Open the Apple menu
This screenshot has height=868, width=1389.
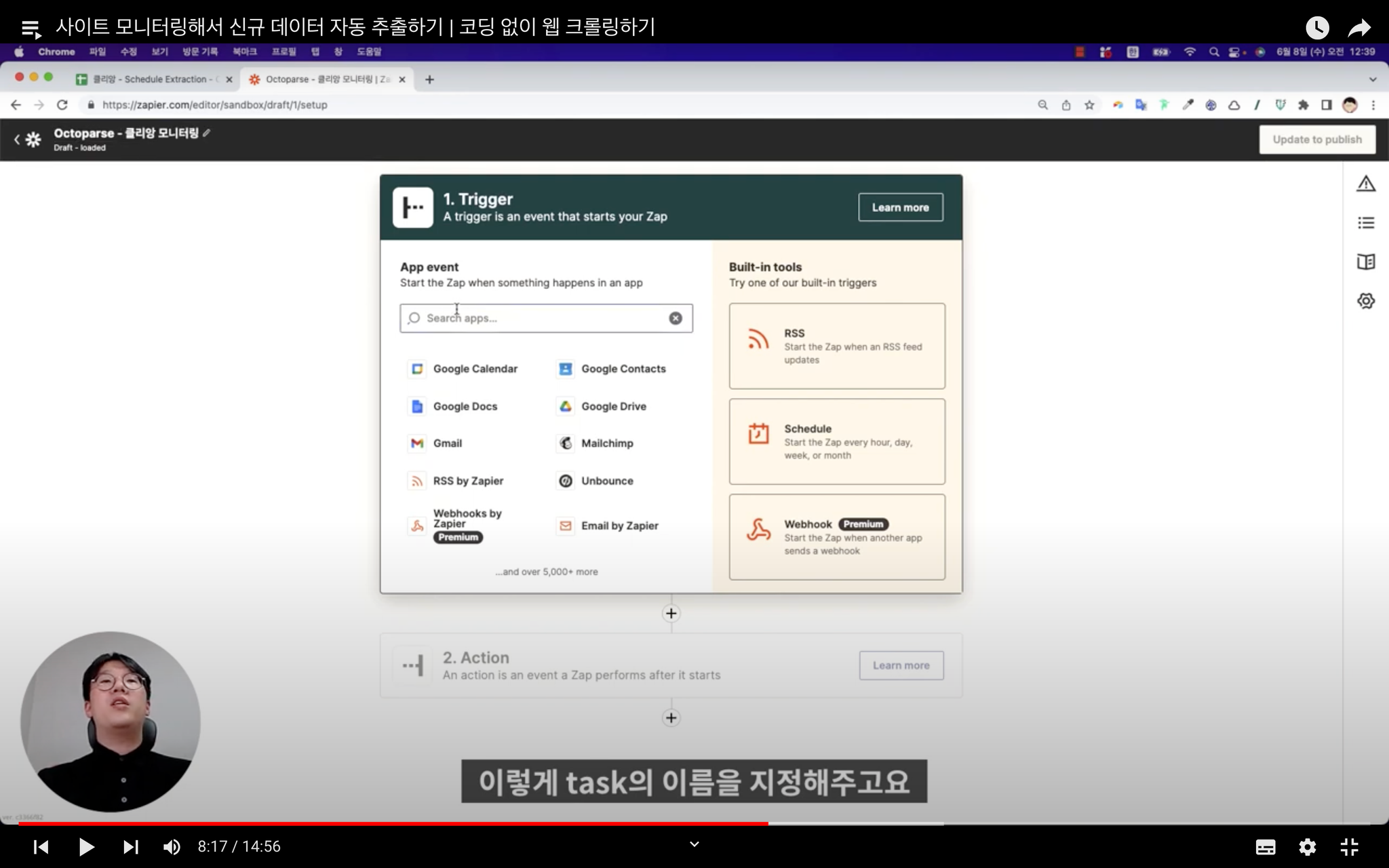pyautogui.click(x=19, y=52)
